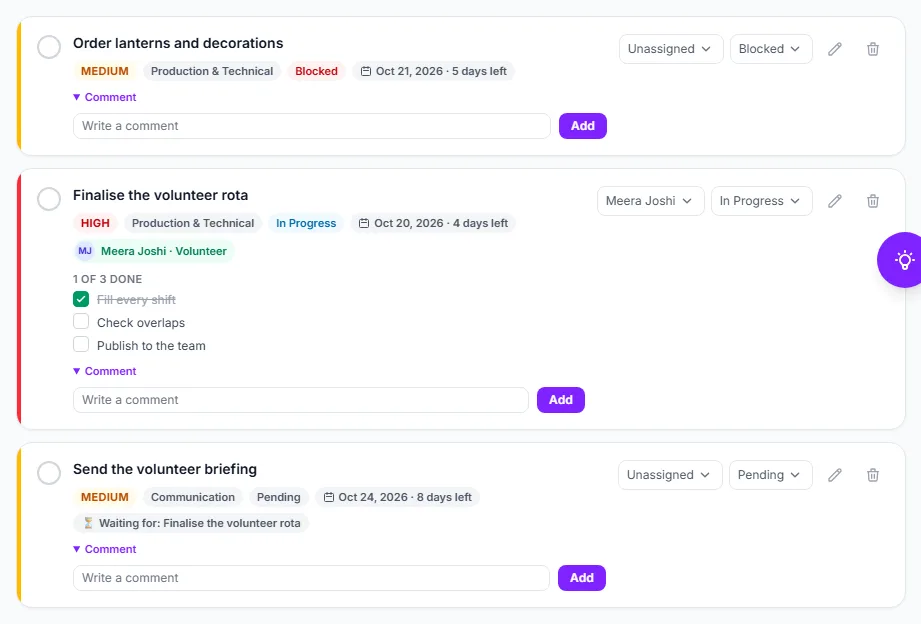Open the purple lightbulb suggestions button
The height and width of the screenshot is (624, 921).
pos(903,260)
